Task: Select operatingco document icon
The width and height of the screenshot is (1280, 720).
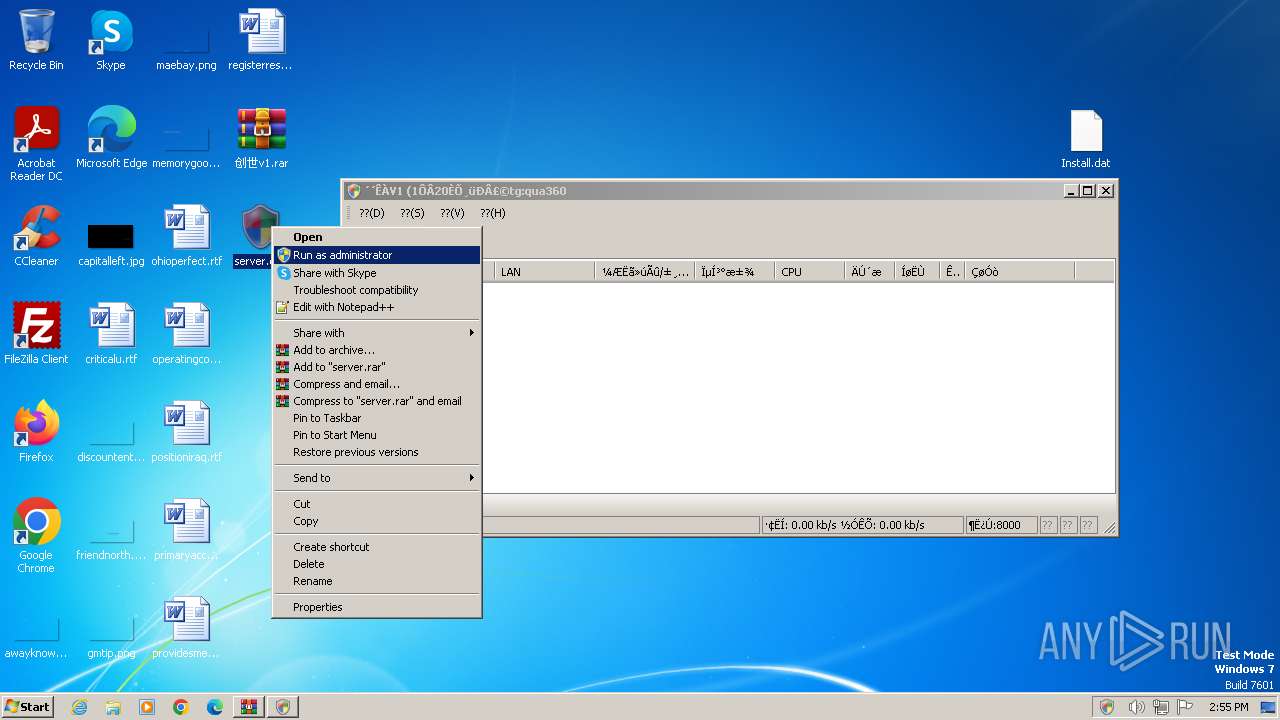Action: [186, 326]
